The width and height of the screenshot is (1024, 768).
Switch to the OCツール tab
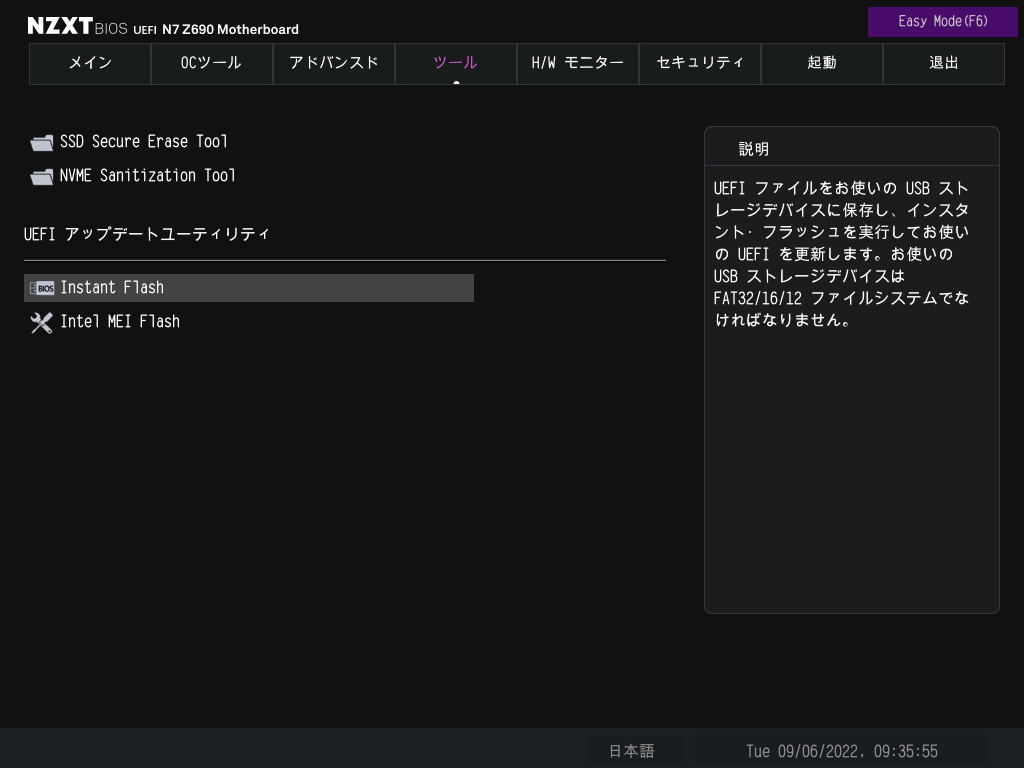pyautogui.click(x=212, y=63)
